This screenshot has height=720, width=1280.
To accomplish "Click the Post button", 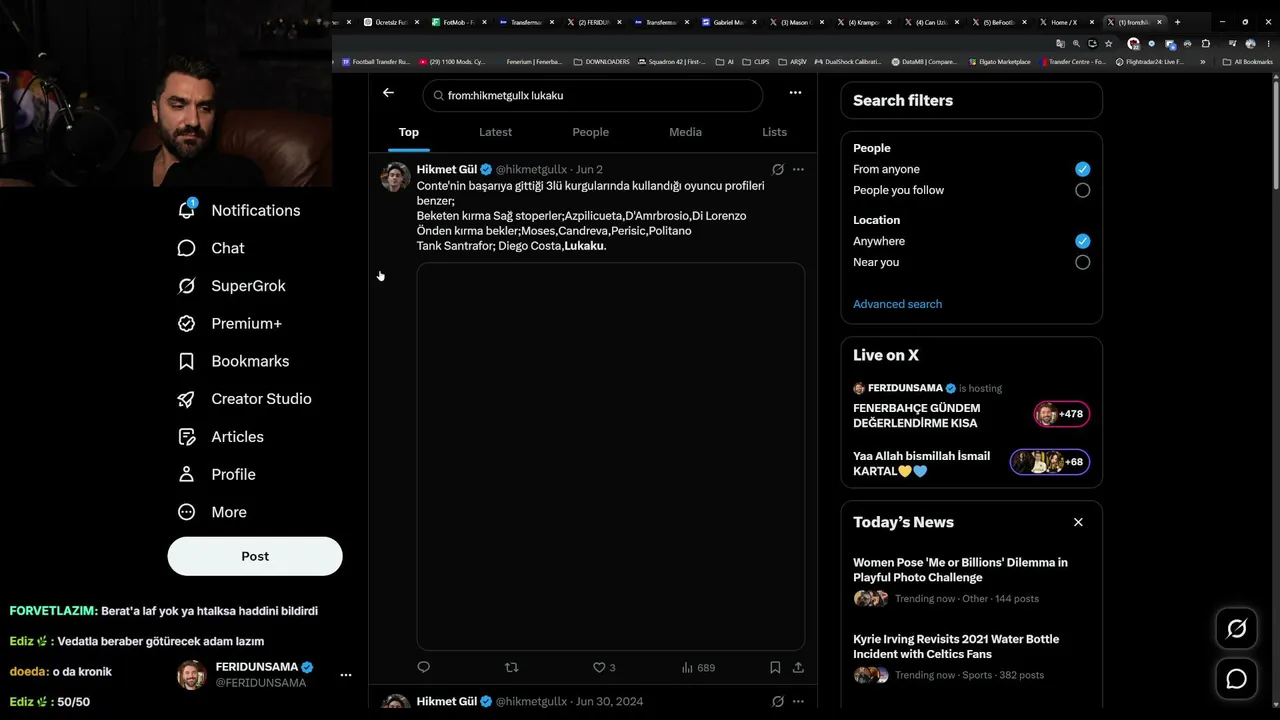I will pyautogui.click(x=255, y=556).
